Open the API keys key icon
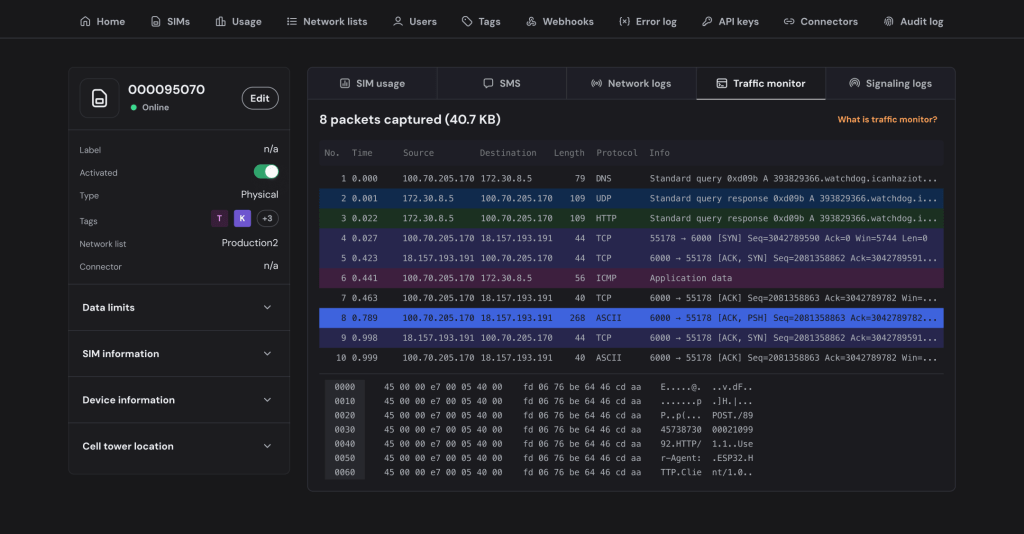Screen dimensions: 1024x534 (x=707, y=22)
